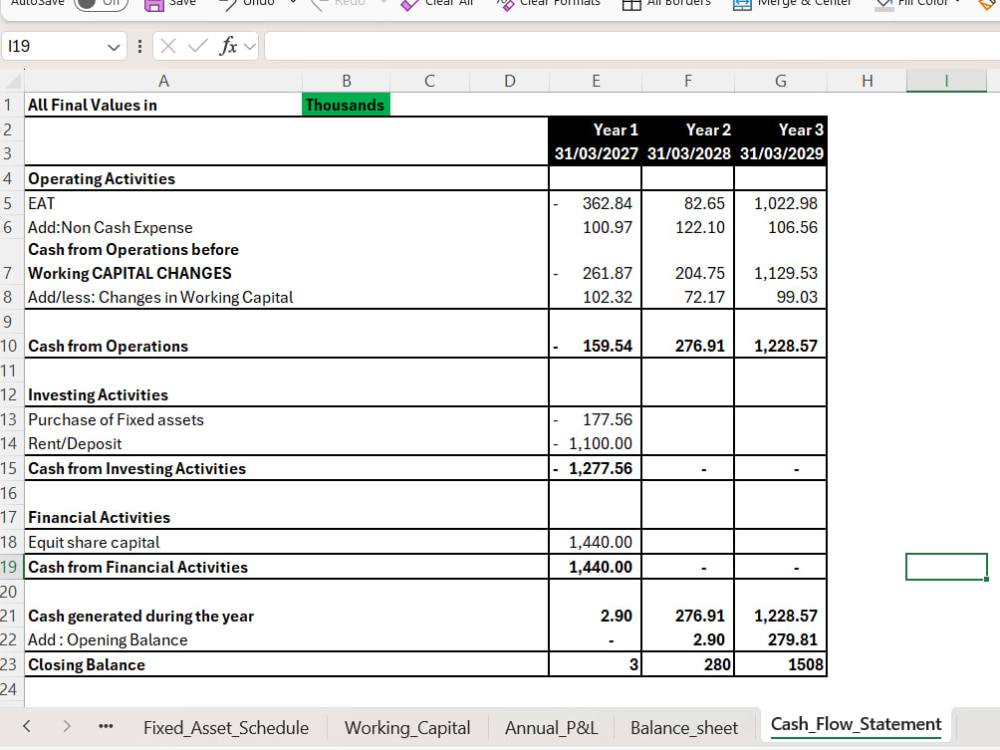Expand the dropdown next to fx

(249, 47)
